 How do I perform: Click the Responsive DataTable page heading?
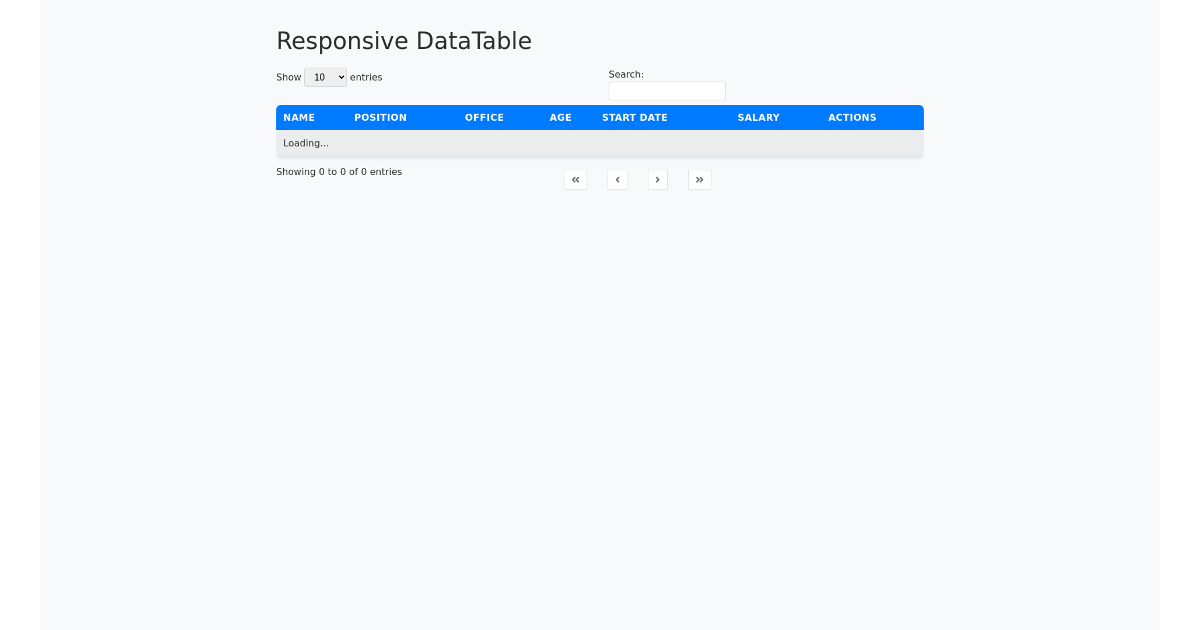click(x=404, y=41)
